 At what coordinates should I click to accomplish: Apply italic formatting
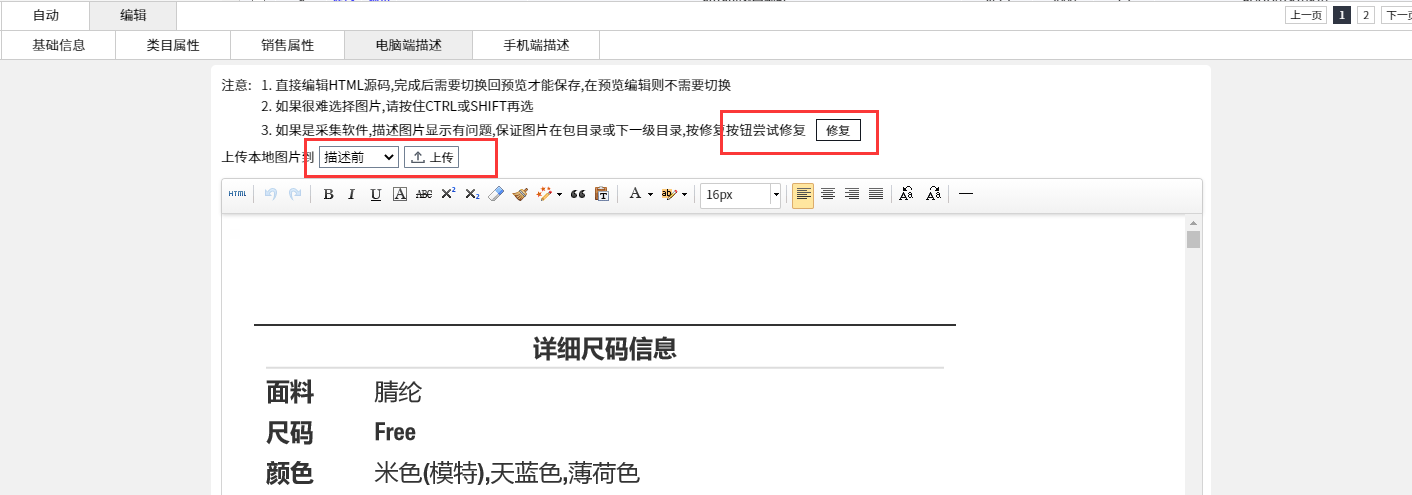(351, 195)
